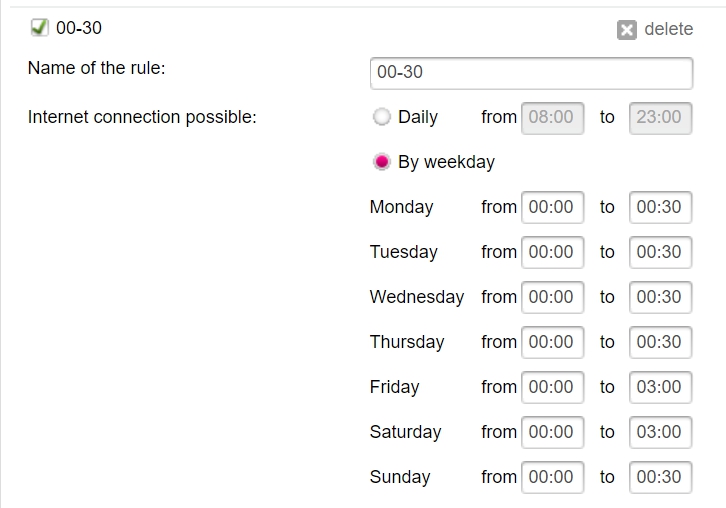Image resolution: width=726 pixels, height=508 pixels.
Task: Select the By weekday radio button
Action: click(382, 162)
